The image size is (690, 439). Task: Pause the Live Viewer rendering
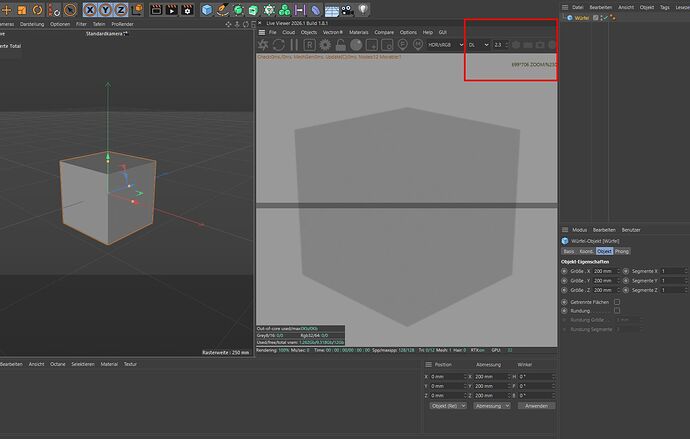tap(294, 45)
